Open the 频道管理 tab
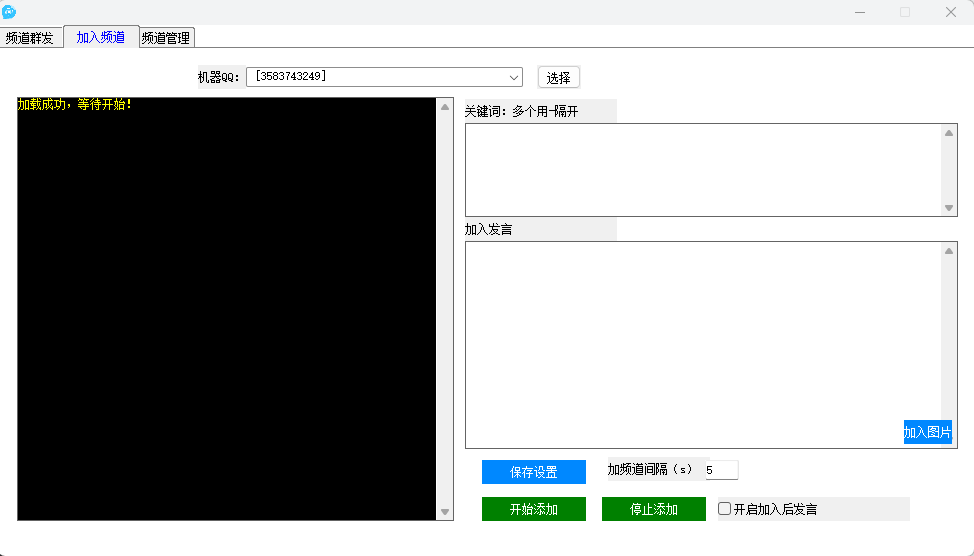The image size is (974, 556). 165,38
